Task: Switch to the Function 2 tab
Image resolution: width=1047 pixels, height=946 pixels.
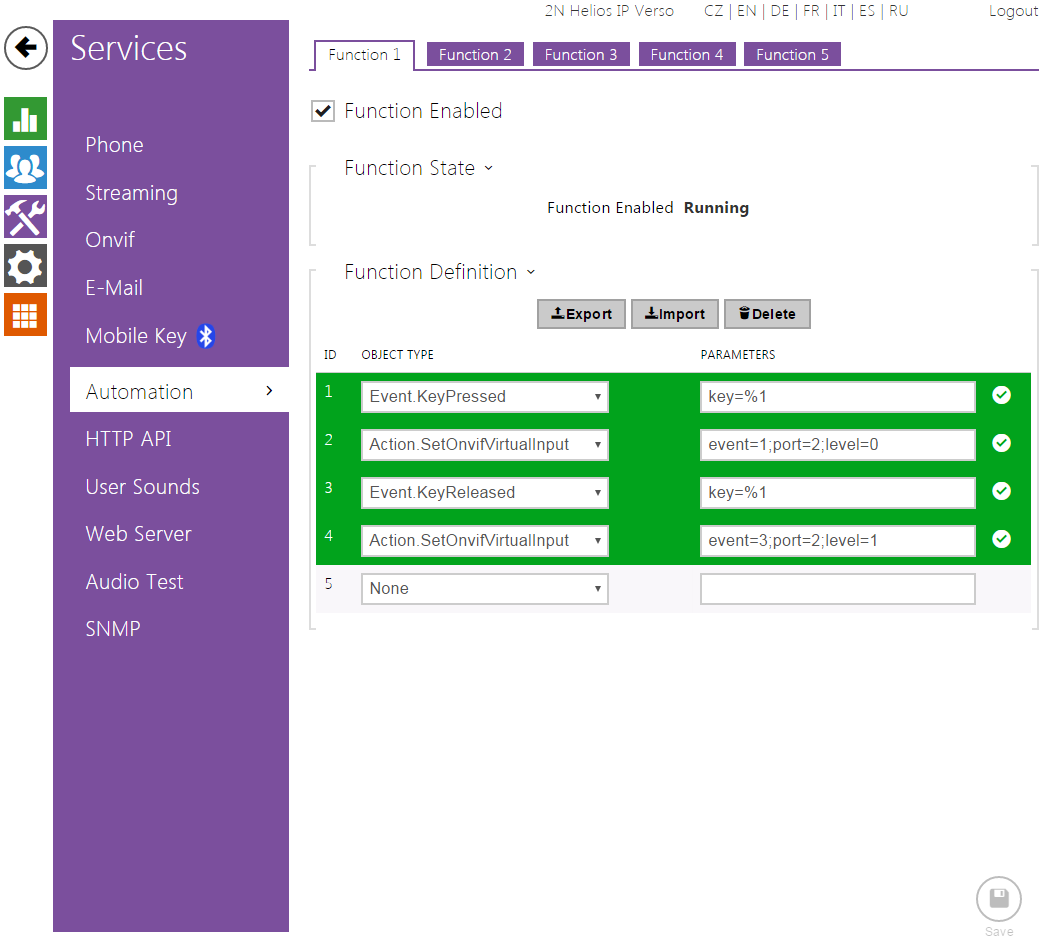Action: [475, 55]
